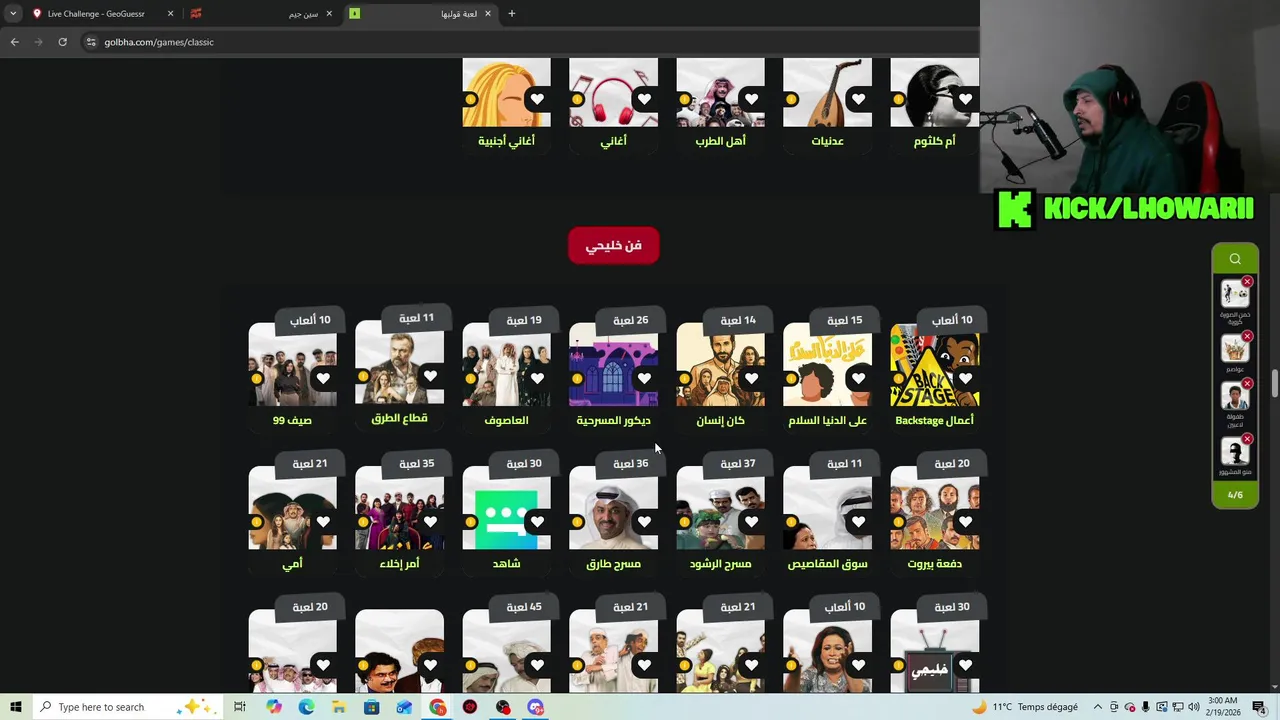The height and width of the screenshot is (720, 1280).
Task: Favorite the أم كلثوم category
Action: [965, 99]
